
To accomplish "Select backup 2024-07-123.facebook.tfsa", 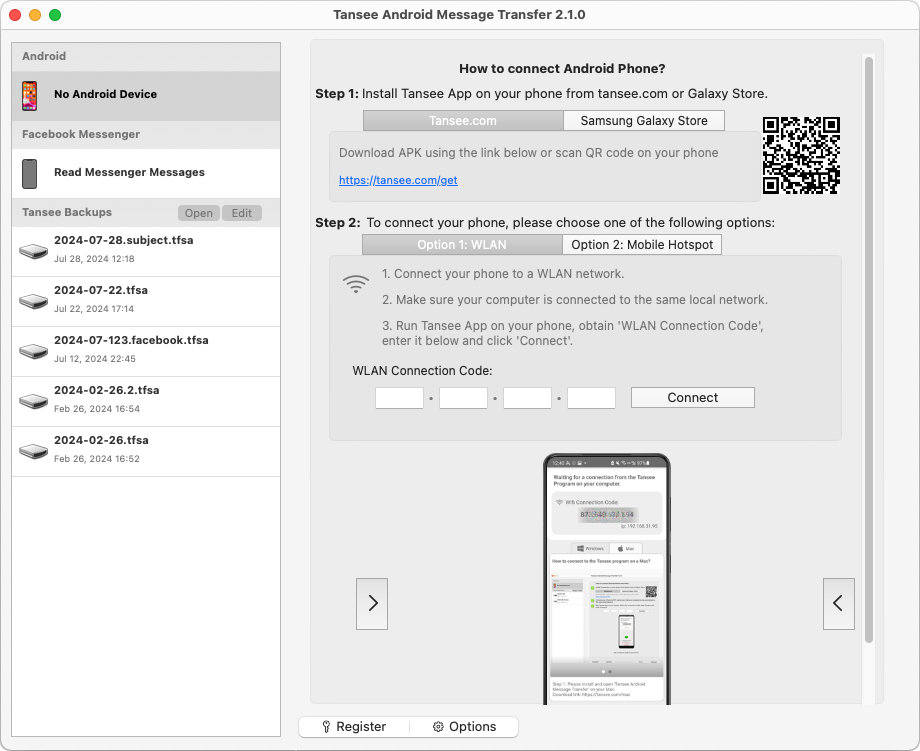I will tap(146, 351).
